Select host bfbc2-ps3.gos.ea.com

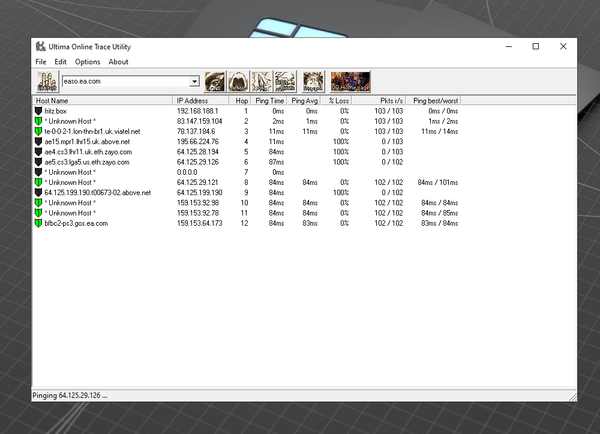(x=76, y=224)
